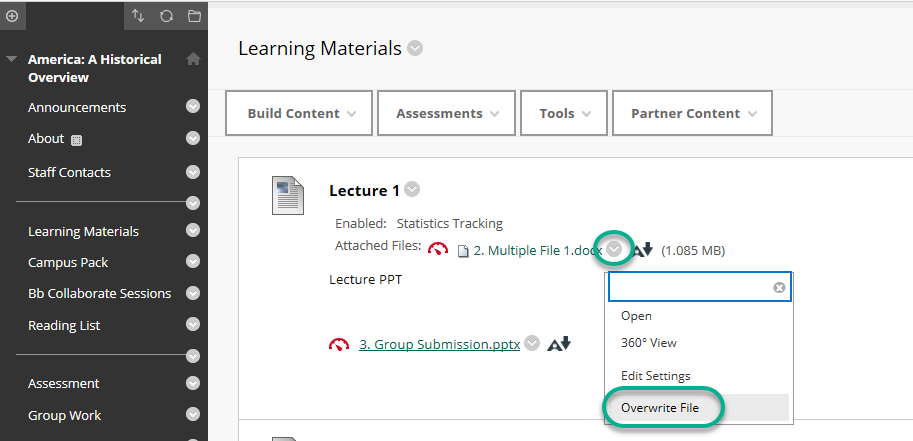The width and height of the screenshot is (913, 441).
Task: Go to course home via the house icon
Action: tap(193, 59)
